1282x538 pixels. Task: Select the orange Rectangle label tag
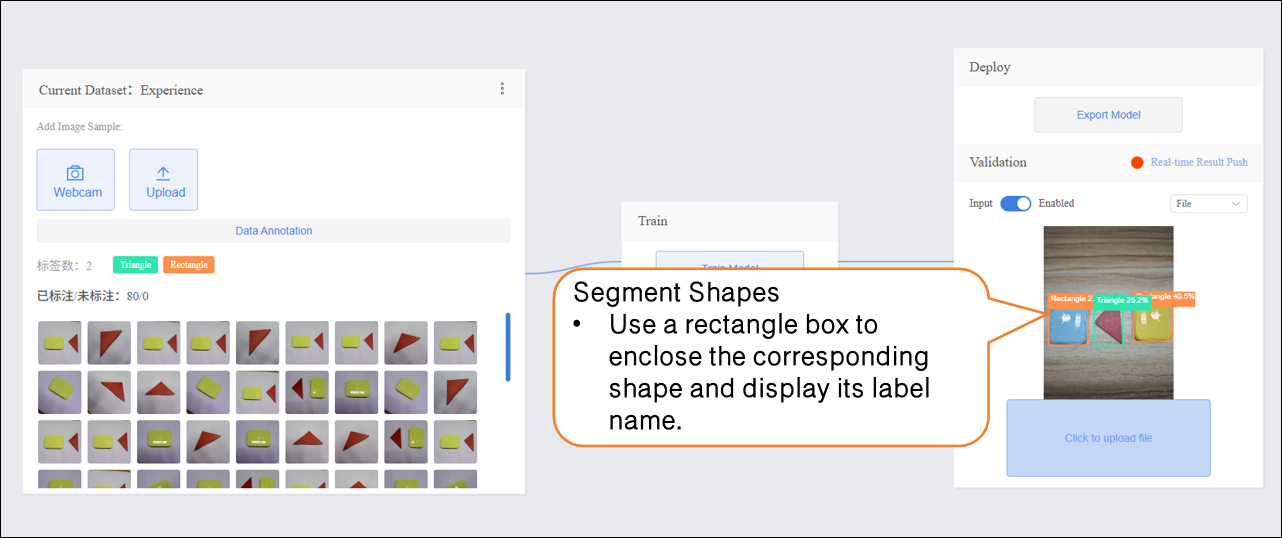(188, 265)
